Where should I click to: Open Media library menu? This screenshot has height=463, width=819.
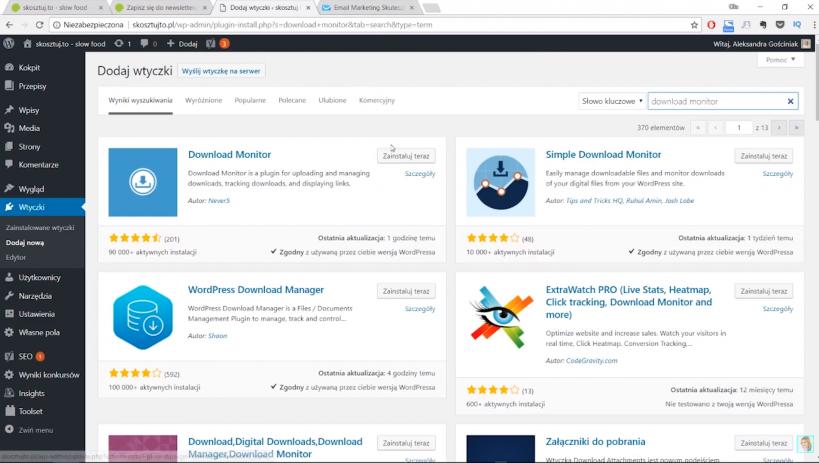tap(29, 128)
